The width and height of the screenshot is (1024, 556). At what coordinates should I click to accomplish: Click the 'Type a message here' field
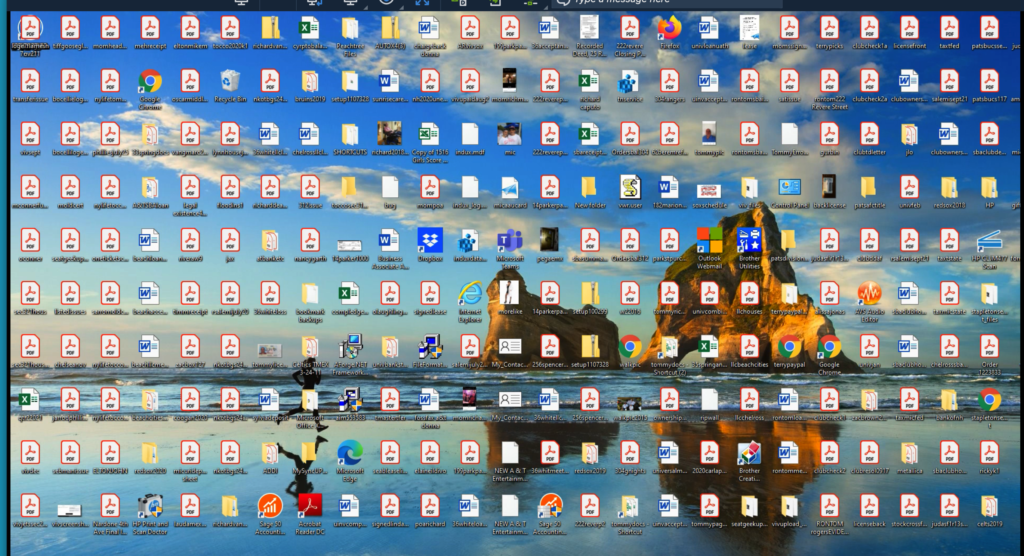pos(666,3)
